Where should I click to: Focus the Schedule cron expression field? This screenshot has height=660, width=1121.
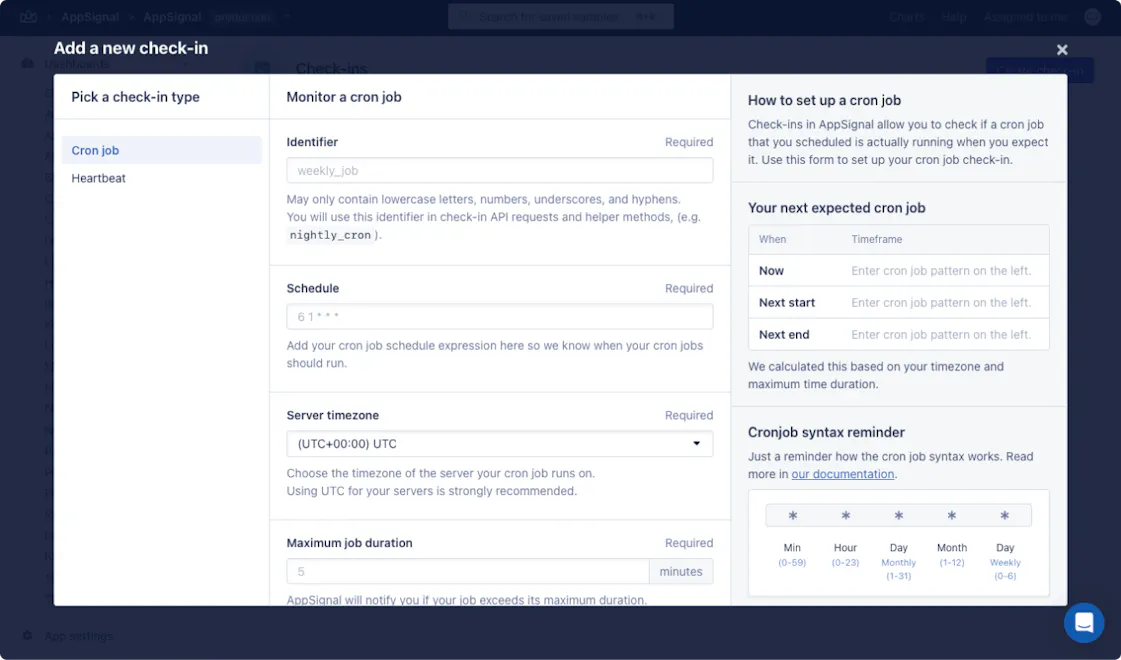pos(500,317)
